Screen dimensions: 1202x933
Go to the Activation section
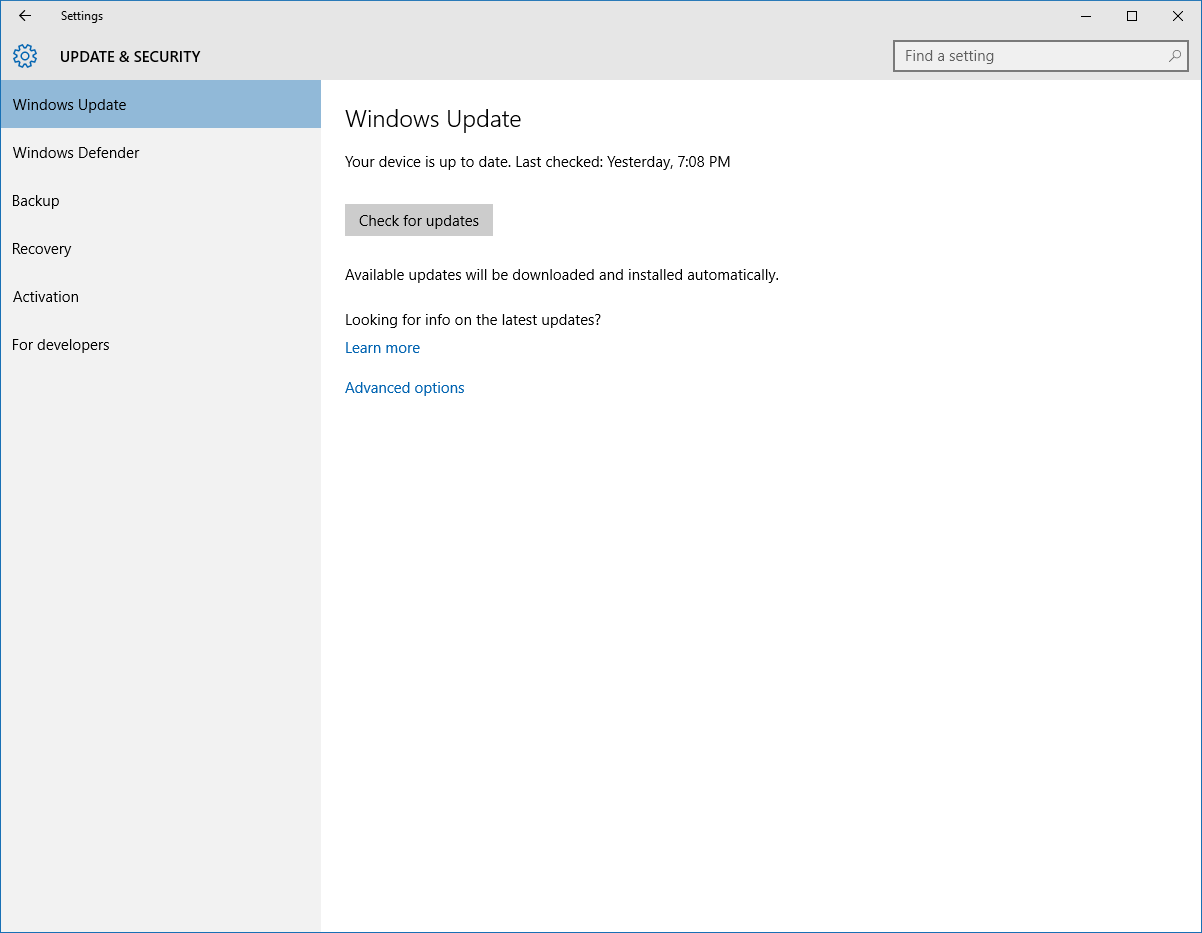click(46, 297)
